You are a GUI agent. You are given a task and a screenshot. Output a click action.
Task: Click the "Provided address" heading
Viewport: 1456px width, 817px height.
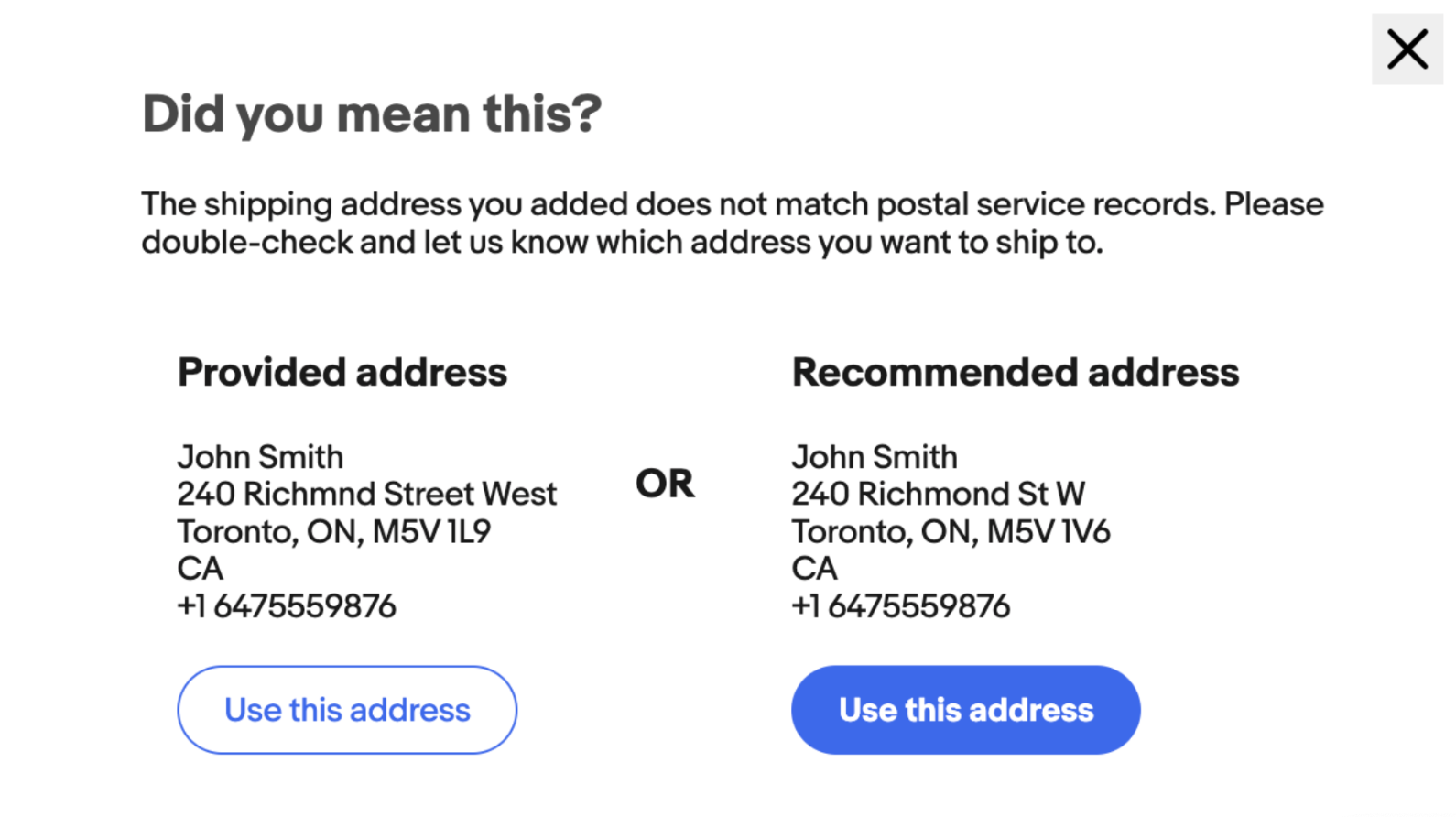pos(342,373)
